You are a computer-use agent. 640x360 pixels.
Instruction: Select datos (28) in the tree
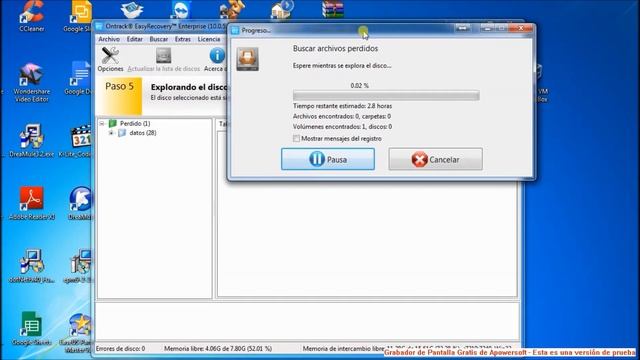(x=142, y=133)
